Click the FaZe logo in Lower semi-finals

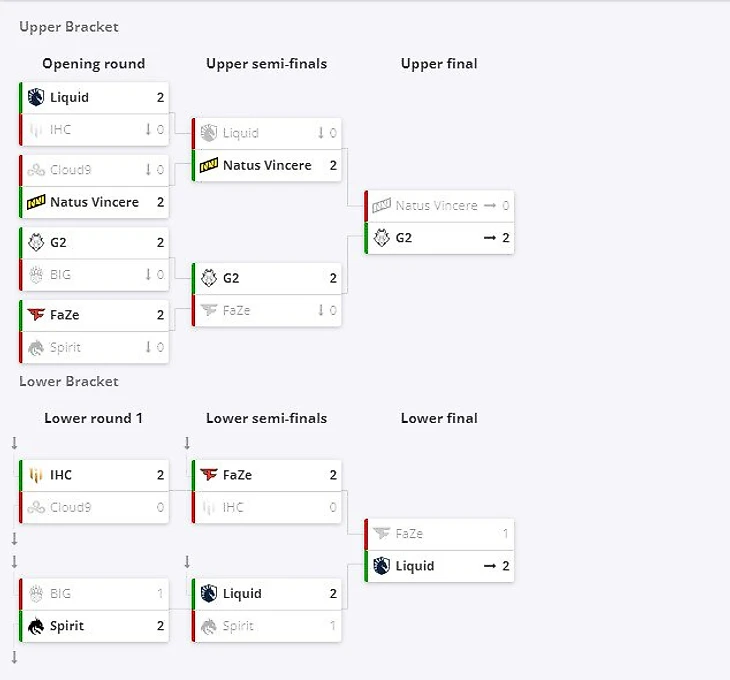click(209, 476)
